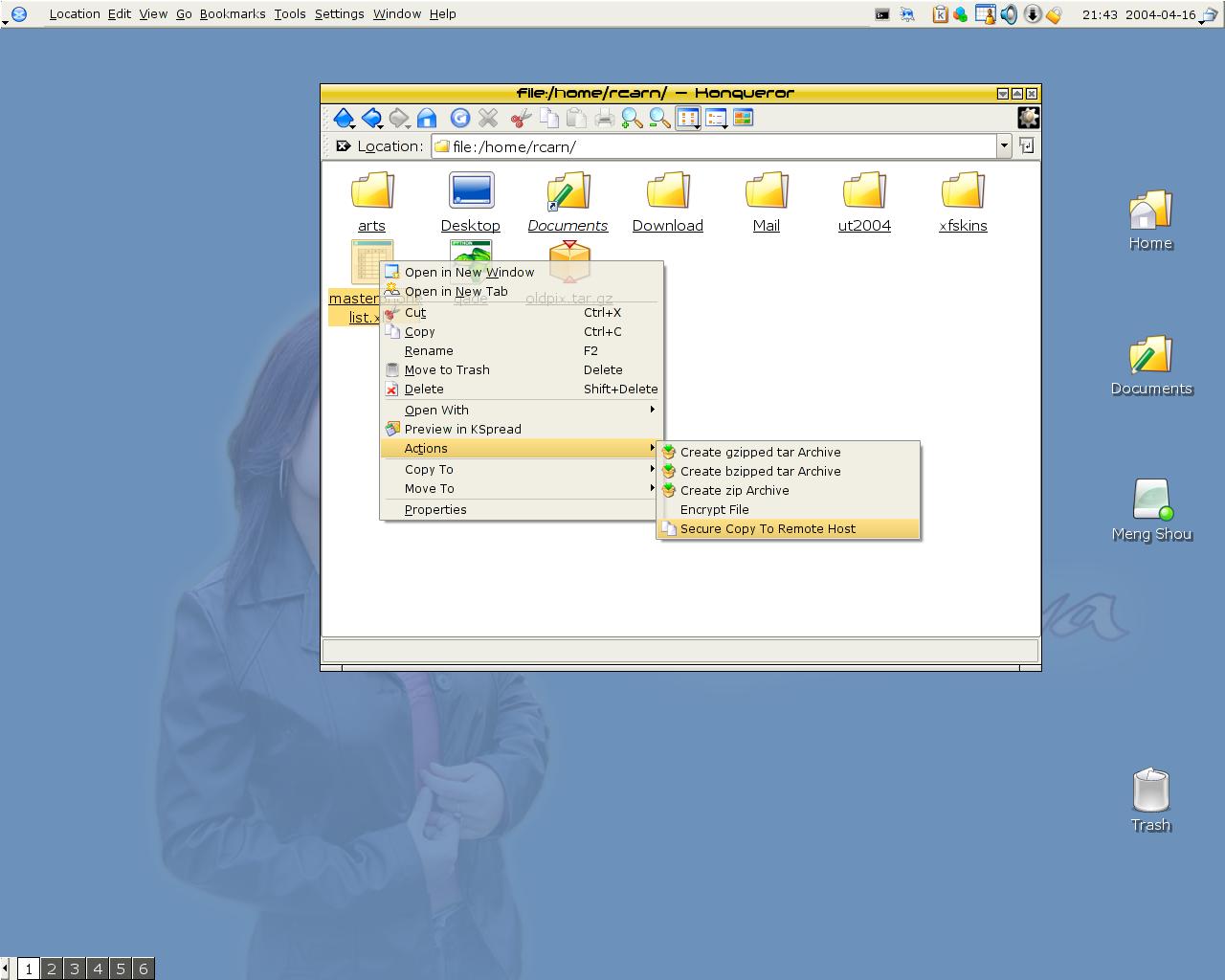Choose Open in New Window
This screenshot has width=1225, height=980.
[521, 272]
